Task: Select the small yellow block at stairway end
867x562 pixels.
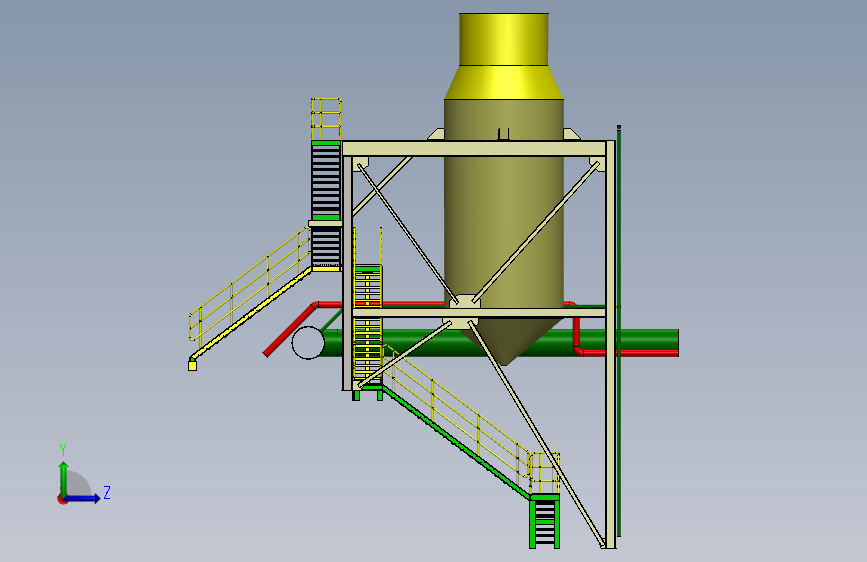Action: 192,366
